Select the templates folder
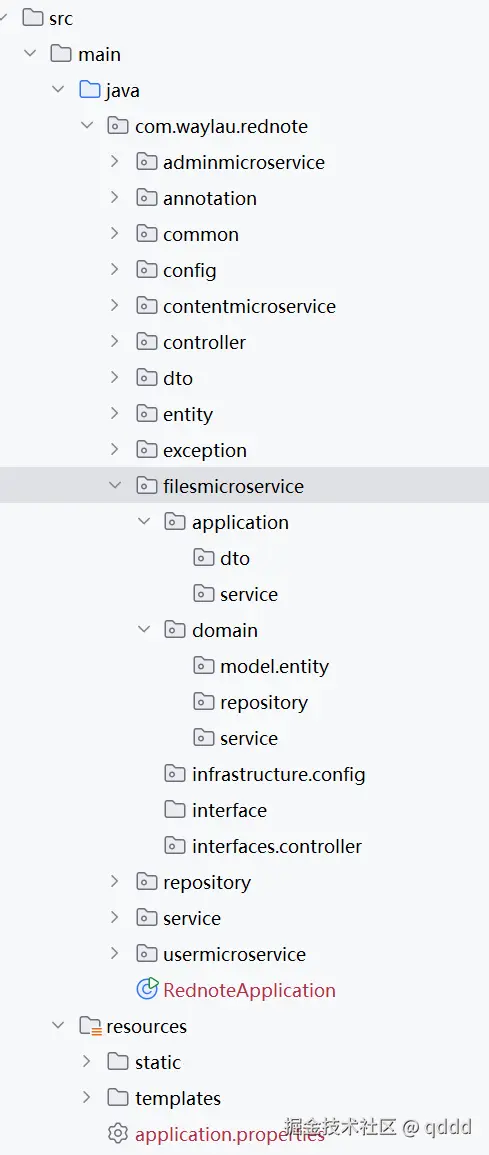The width and height of the screenshot is (489, 1155). click(x=177, y=1098)
